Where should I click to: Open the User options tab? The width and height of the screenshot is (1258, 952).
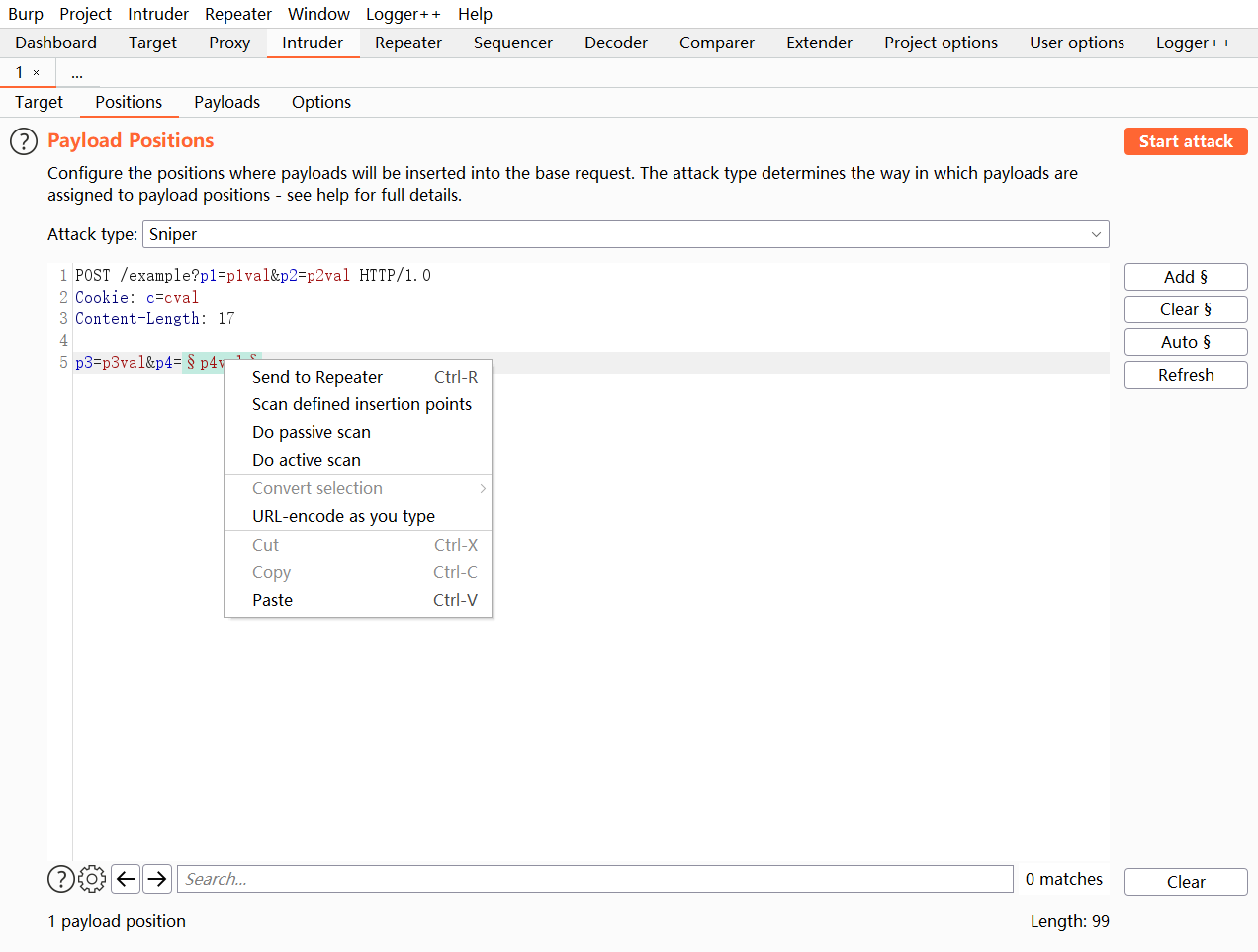1077,43
